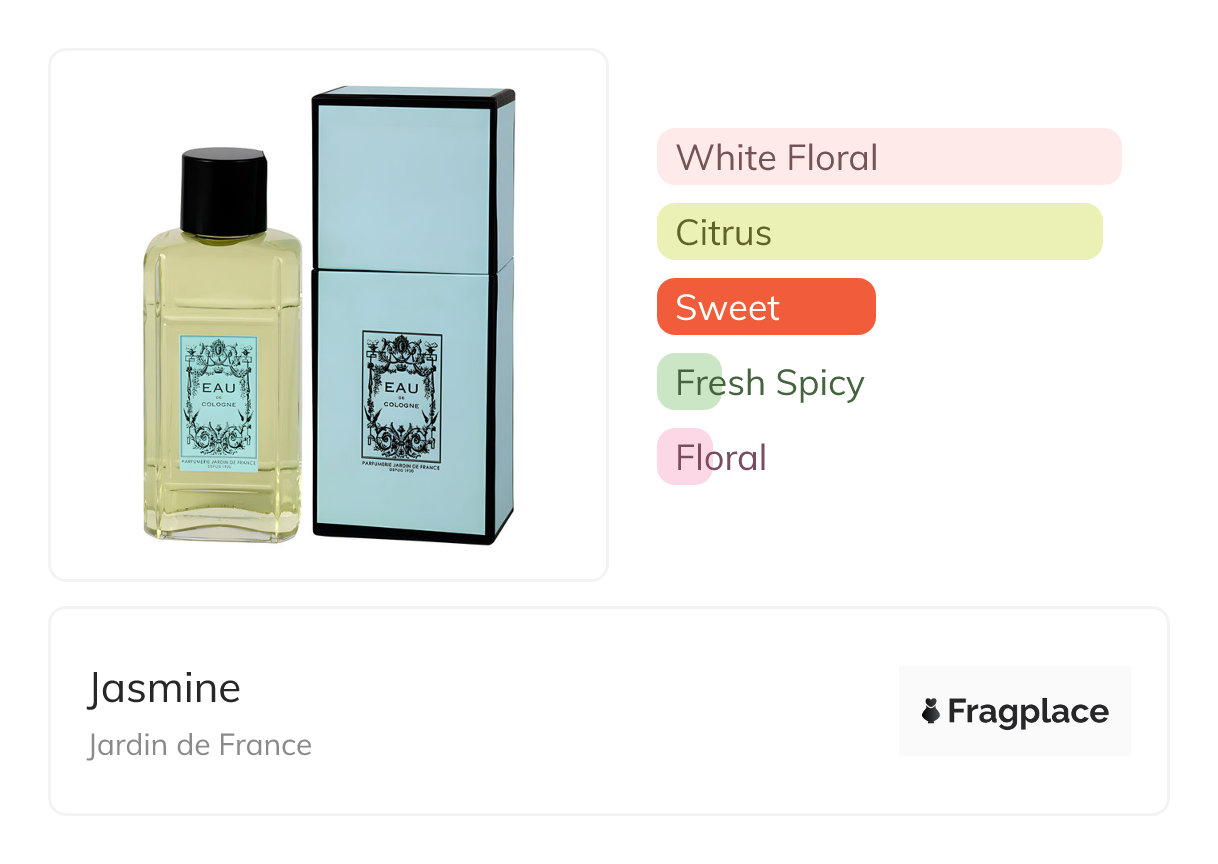Click the Jasmine fragrance title
This screenshot has height=864, width=1218.
[164, 688]
